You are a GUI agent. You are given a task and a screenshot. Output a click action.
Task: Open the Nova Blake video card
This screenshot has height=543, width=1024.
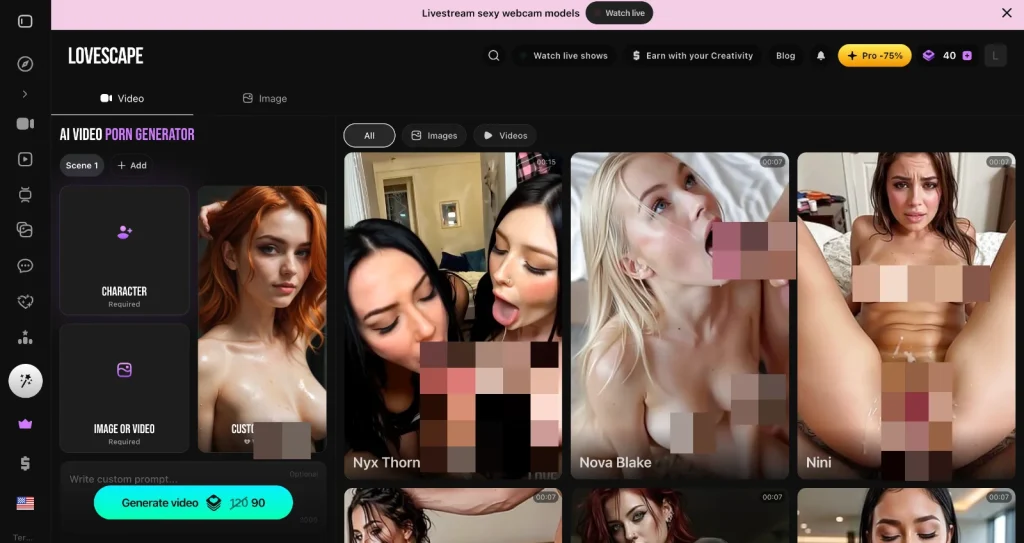680,316
